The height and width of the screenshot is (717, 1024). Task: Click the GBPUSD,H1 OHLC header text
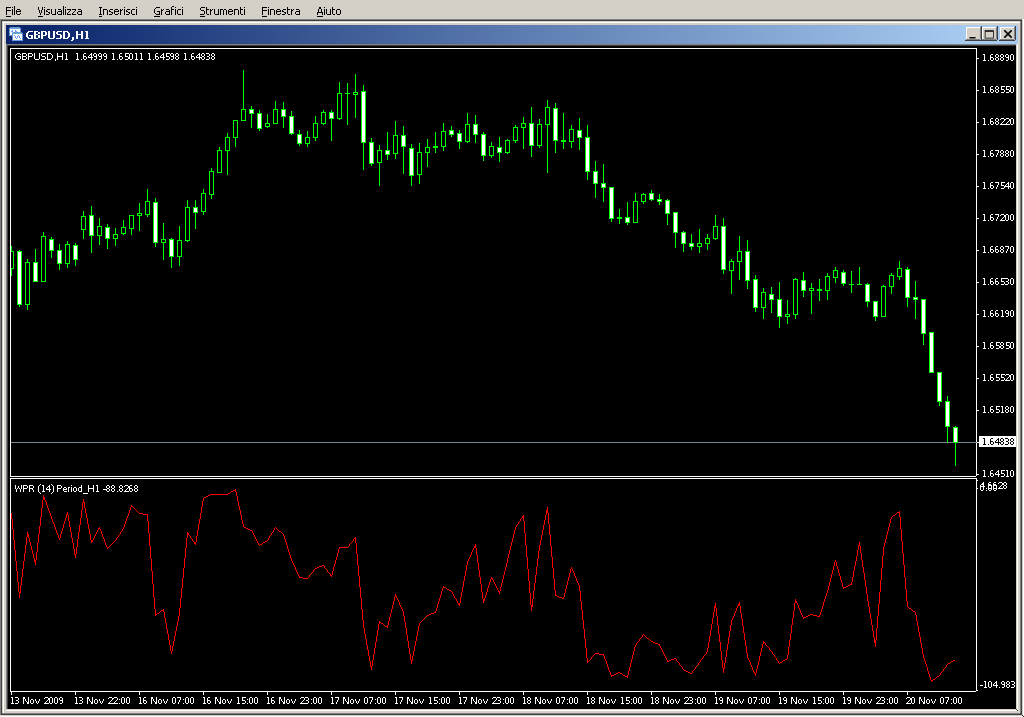point(115,57)
